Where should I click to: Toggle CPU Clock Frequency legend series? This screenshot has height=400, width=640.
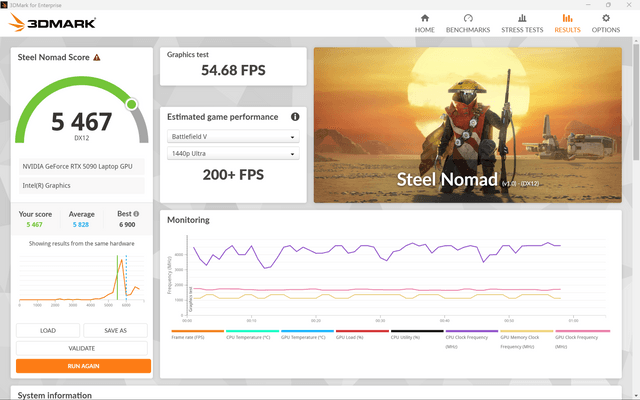[471, 339]
